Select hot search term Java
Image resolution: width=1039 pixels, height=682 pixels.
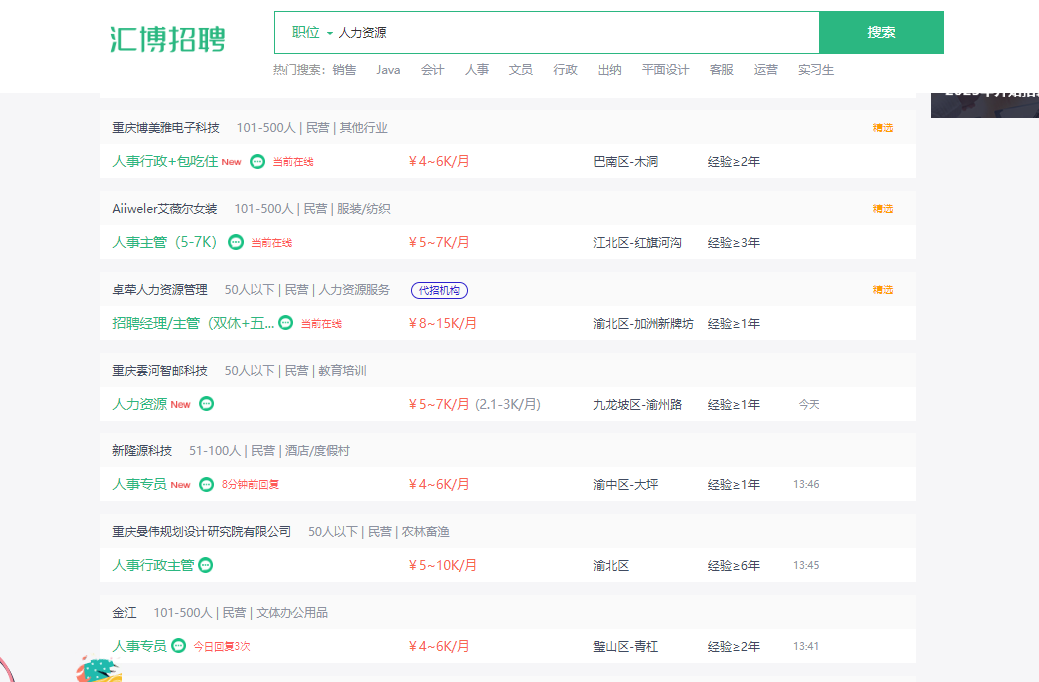click(x=388, y=70)
